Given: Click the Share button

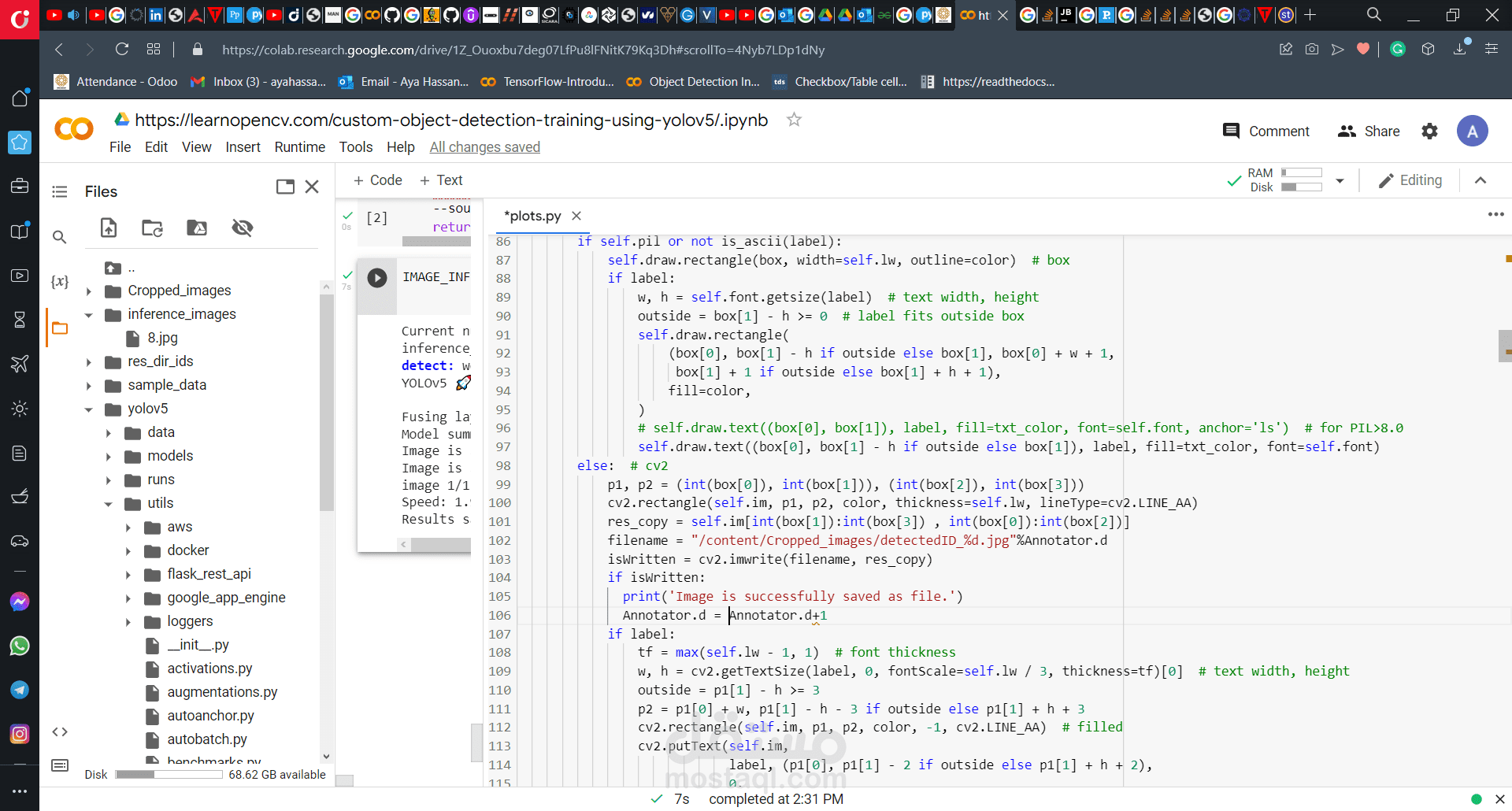Looking at the screenshot, I should (1369, 131).
